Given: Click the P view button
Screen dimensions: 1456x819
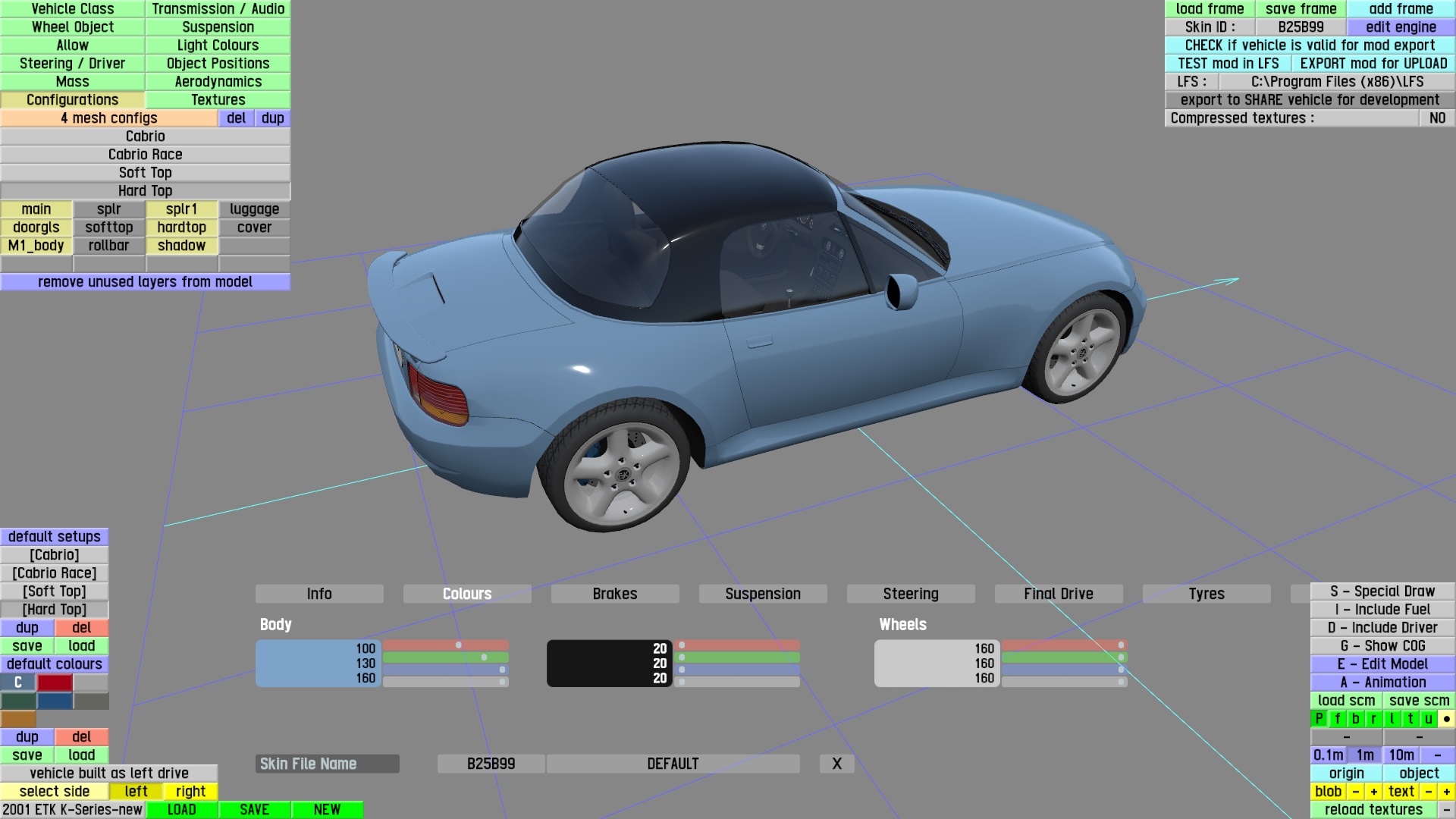Looking at the screenshot, I should pos(1319,718).
